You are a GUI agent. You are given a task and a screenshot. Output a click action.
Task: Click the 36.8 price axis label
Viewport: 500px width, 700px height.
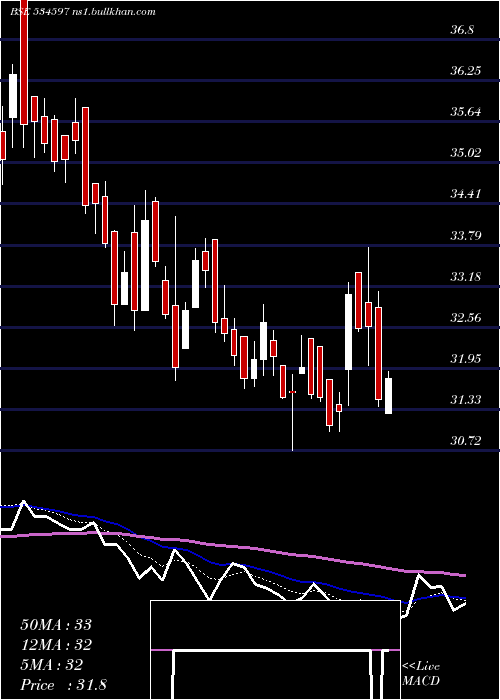coord(462,30)
